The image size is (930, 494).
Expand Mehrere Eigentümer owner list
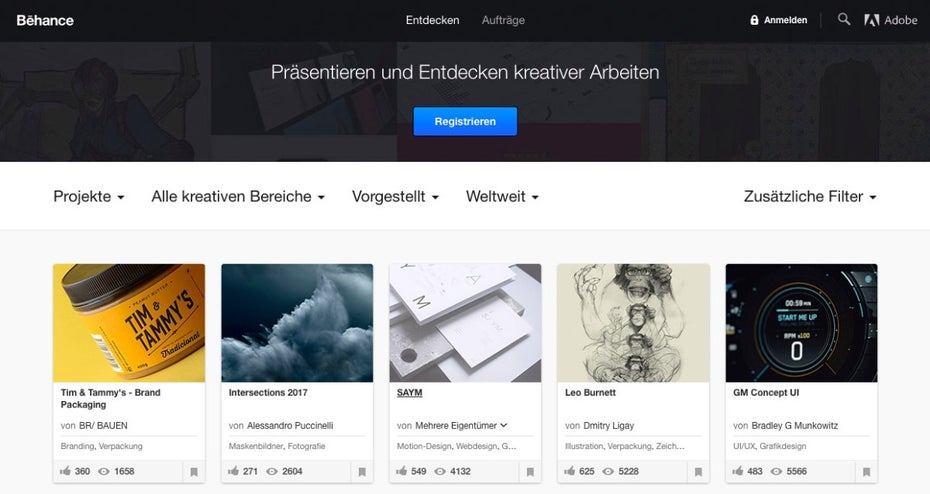(x=461, y=425)
